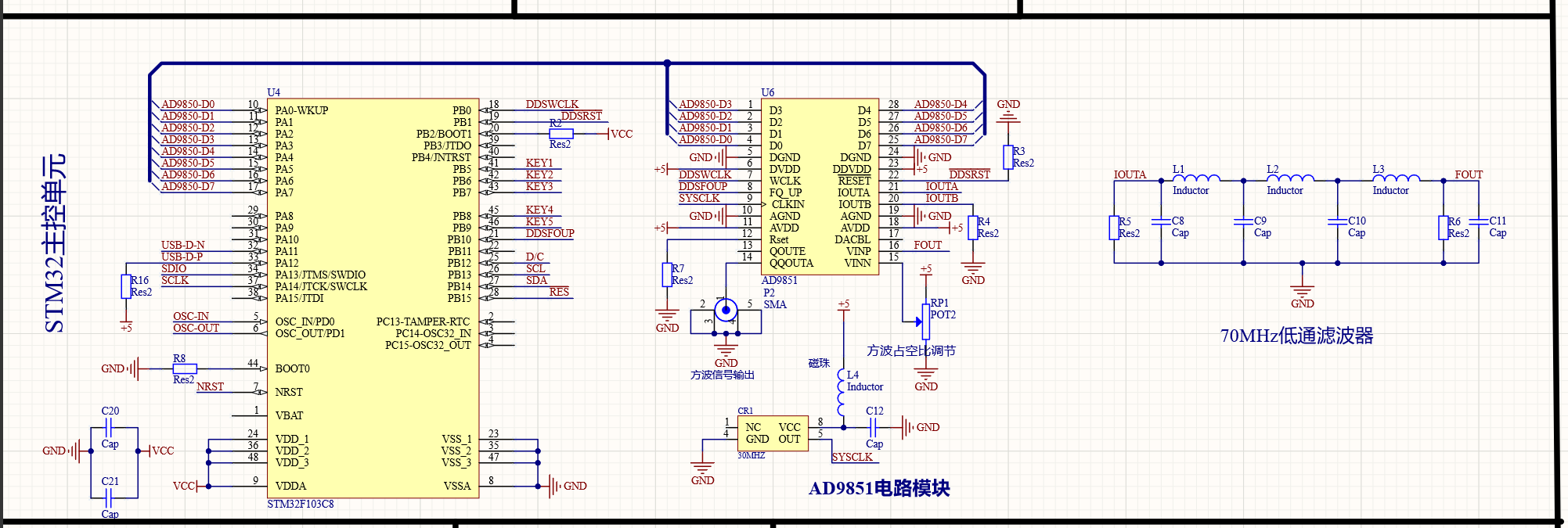This screenshot has width=1568, height=528.
Task: Select the U4 STM32F103C8 chip body
Action: (x=373, y=297)
